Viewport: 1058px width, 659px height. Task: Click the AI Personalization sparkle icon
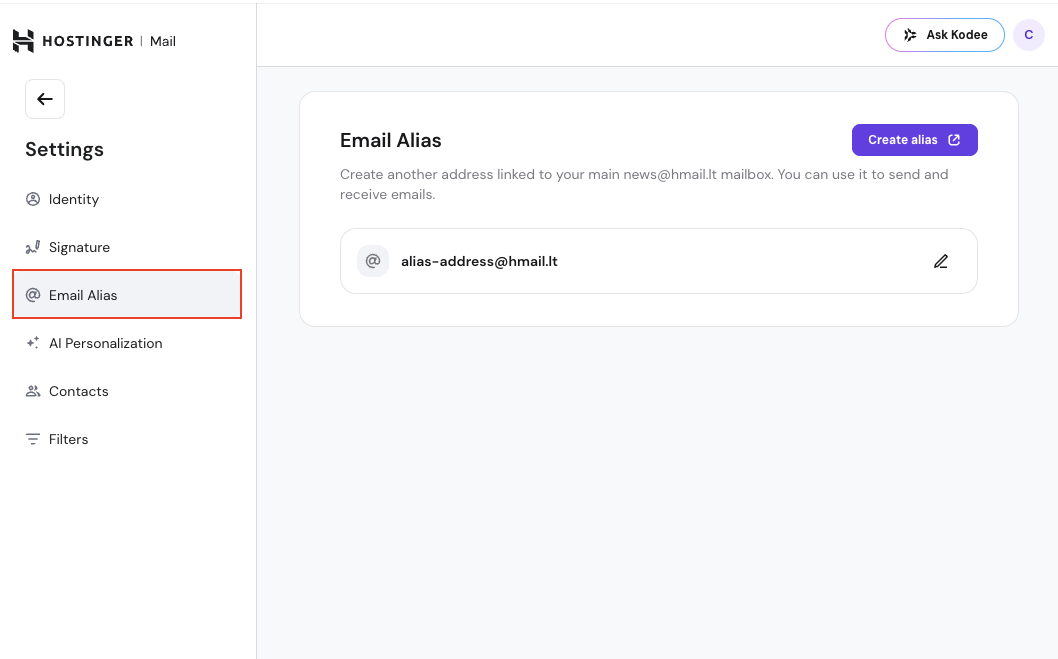pyautogui.click(x=33, y=343)
